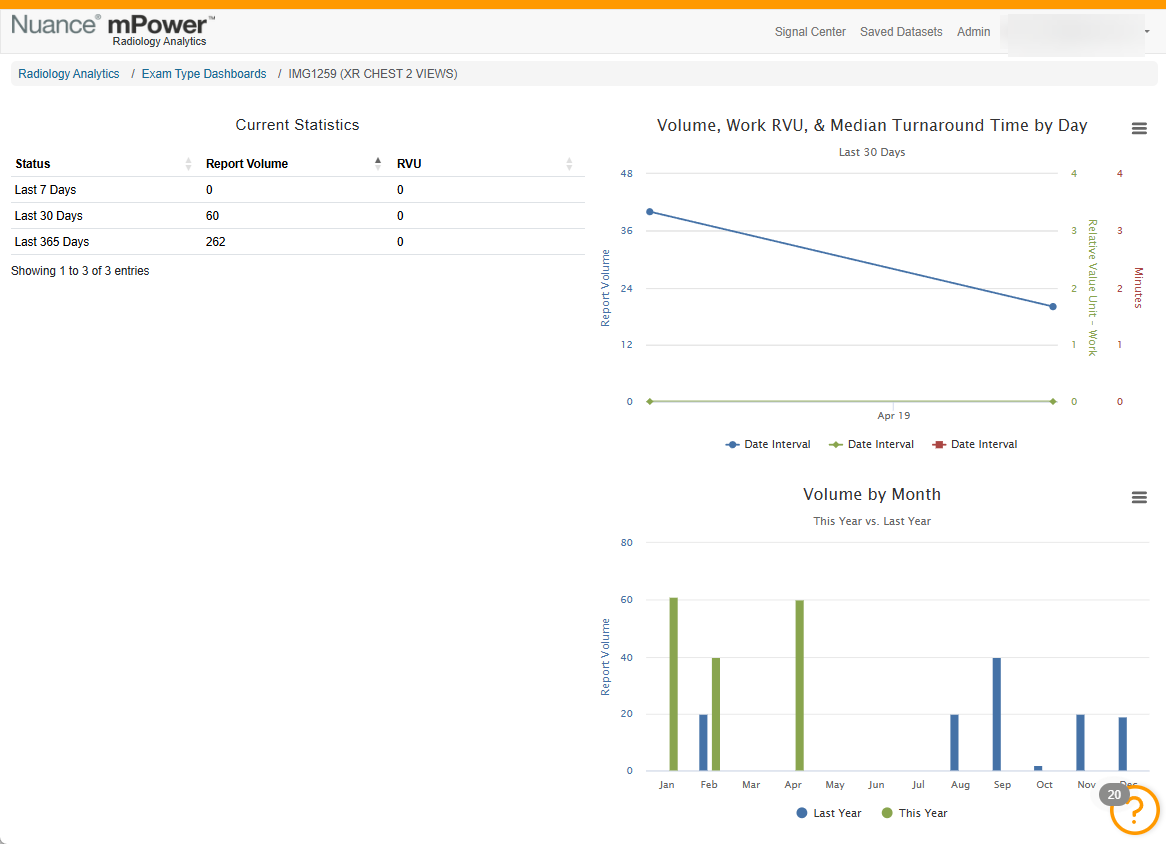Open the Admin menu item

click(973, 32)
